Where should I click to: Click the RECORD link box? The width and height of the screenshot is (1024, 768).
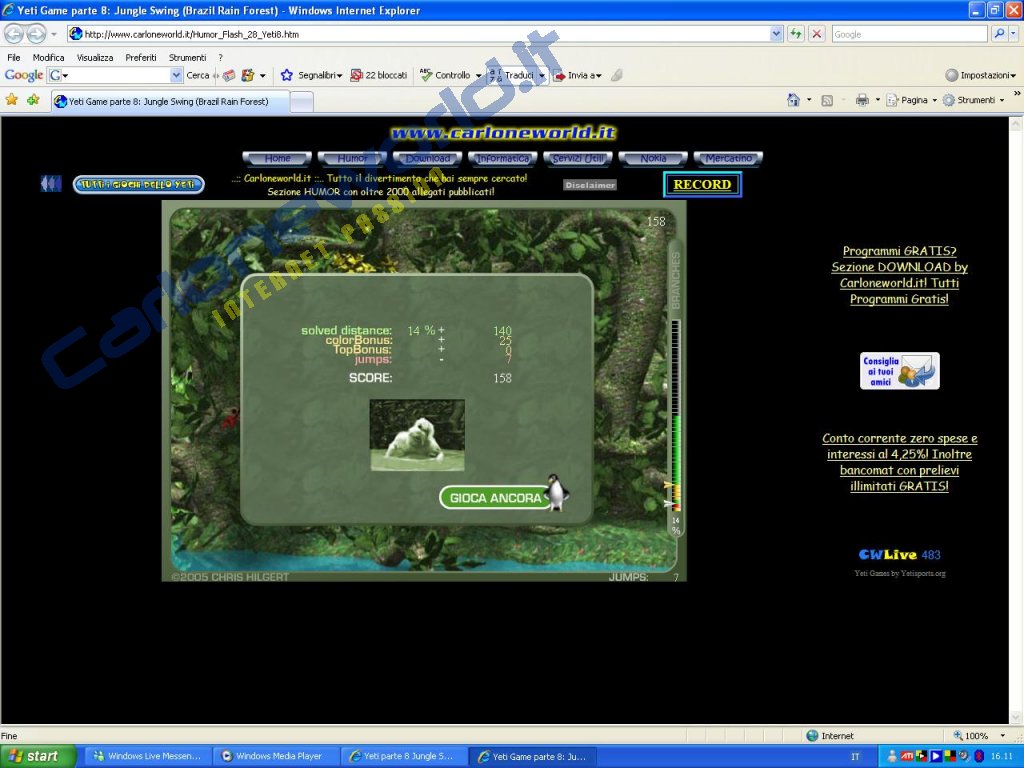[x=702, y=184]
